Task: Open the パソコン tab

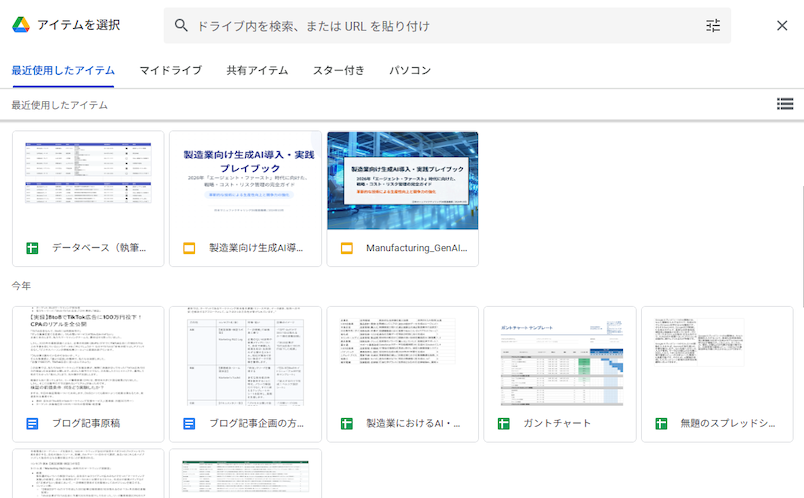Action: [x=410, y=70]
